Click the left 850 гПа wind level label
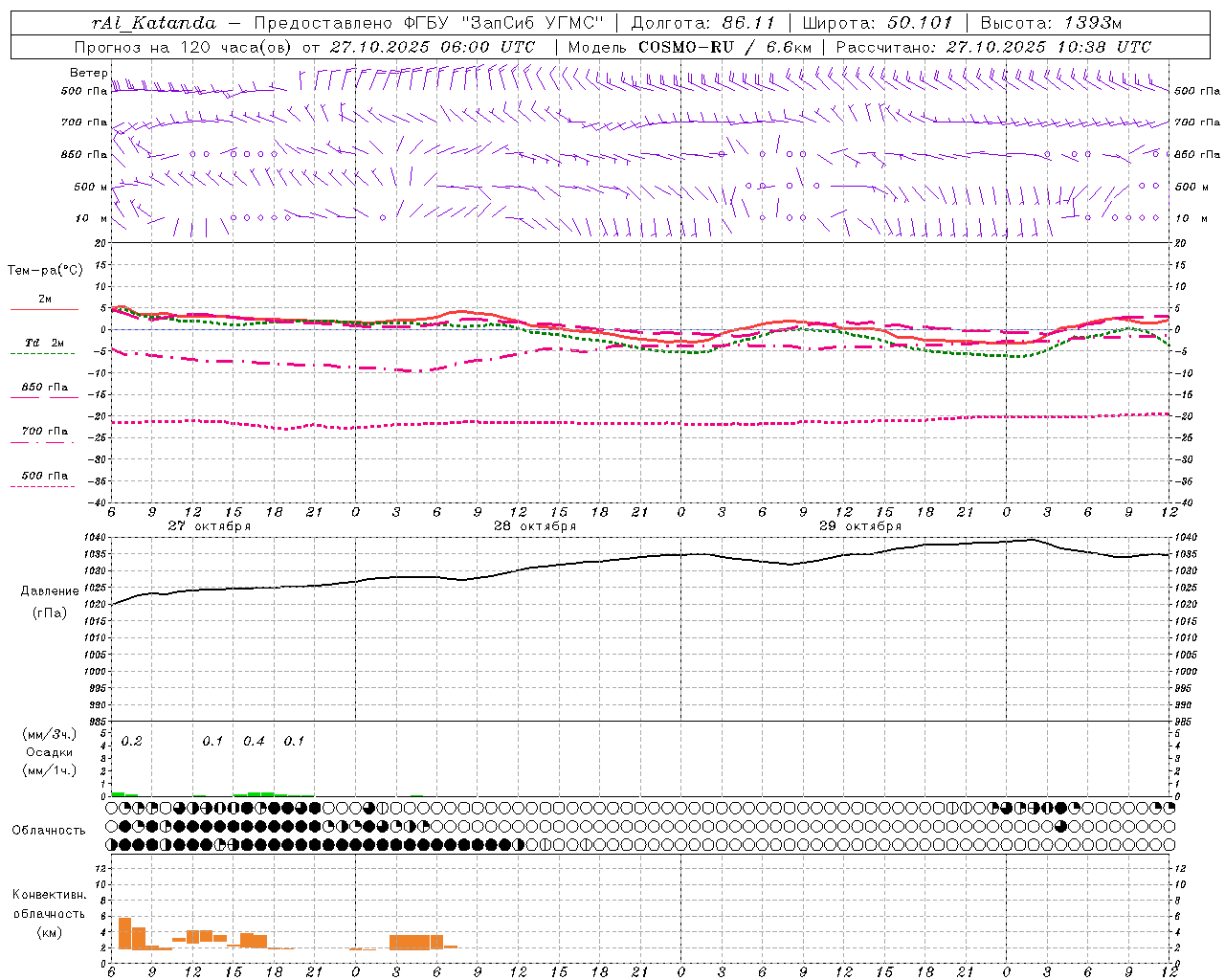Screen dimensions: 1225x980 [x=84, y=154]
